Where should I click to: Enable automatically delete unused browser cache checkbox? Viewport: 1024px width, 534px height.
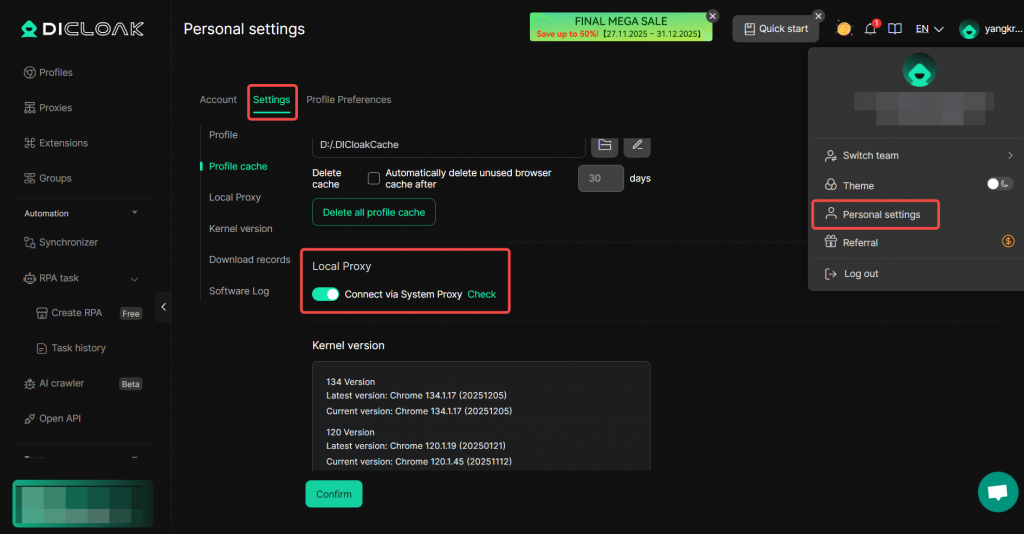coord(374,179)
